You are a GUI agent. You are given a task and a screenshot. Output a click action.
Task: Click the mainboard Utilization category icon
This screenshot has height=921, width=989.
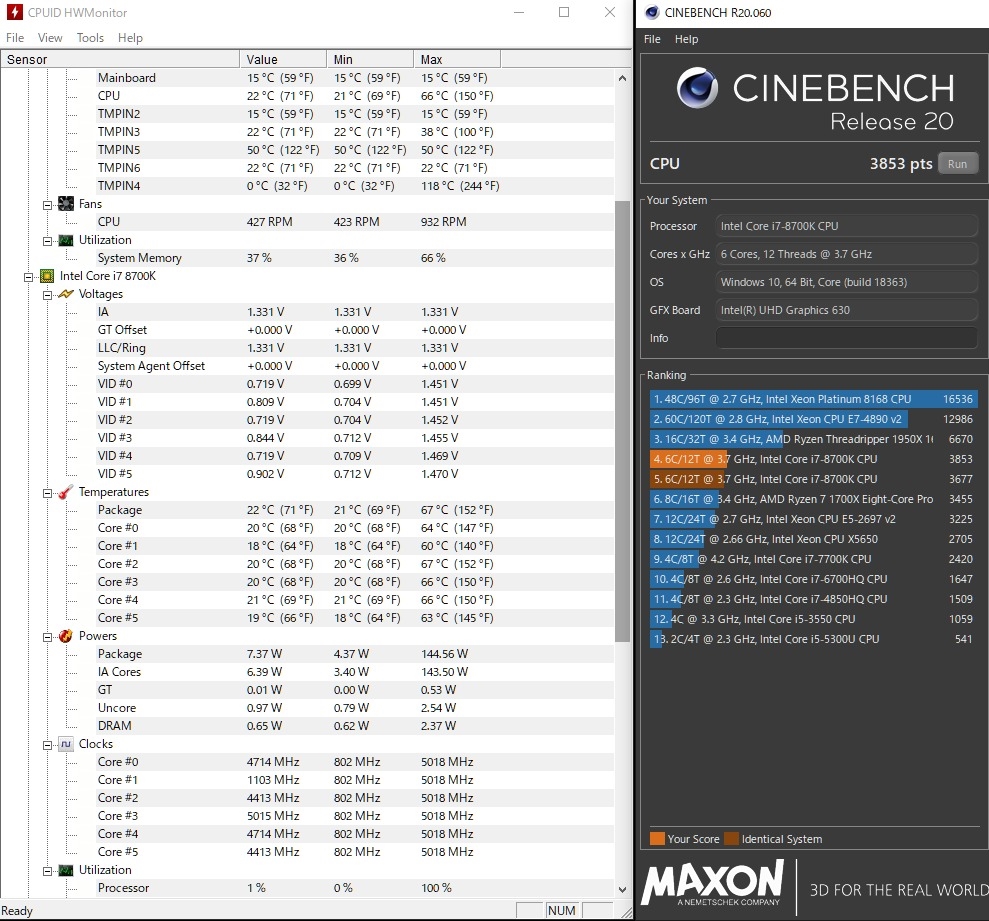(66, 240)
